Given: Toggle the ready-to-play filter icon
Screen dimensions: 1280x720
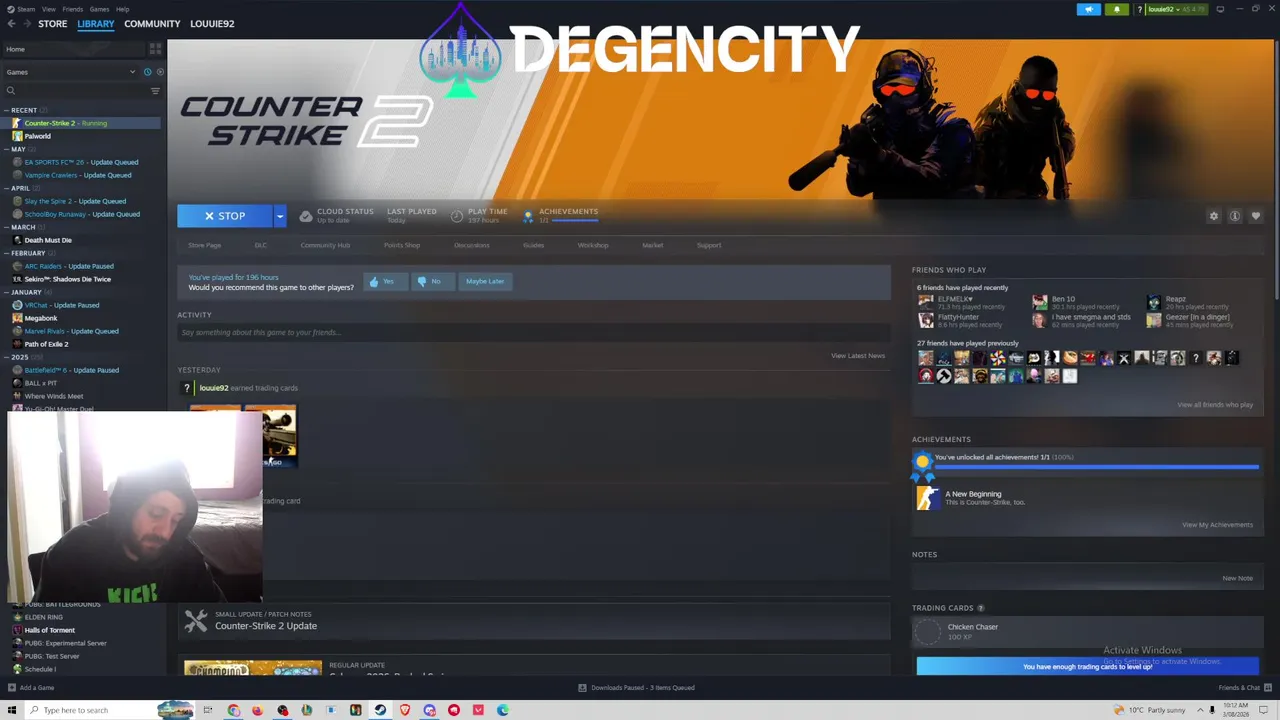Looking at the screenshot, I should point(160,72).
